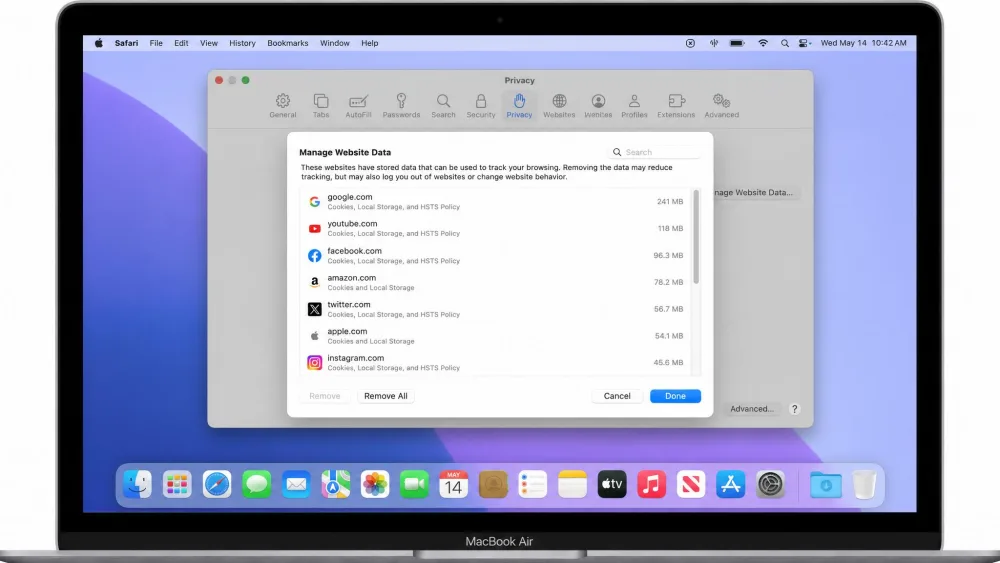Open Finder from the Dock
This screenshot has width=1000, height=563.
click(x=138, y=485)
